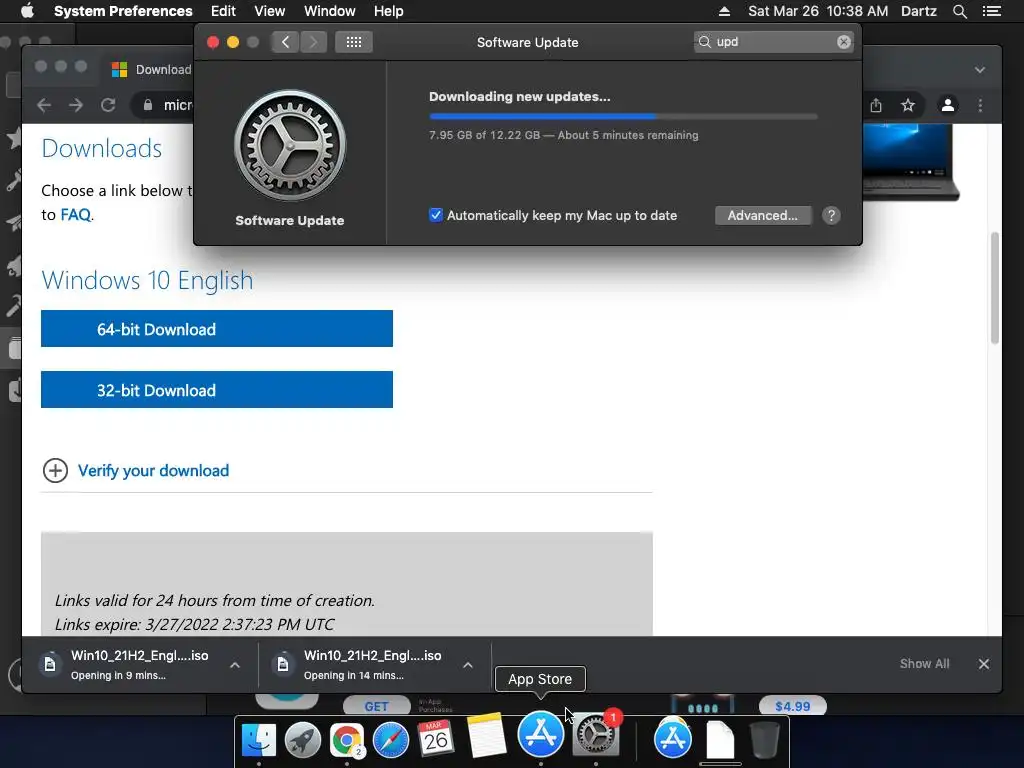Click Show All downloads
This screenshot has height=768, width=1024.
[924, 664]
